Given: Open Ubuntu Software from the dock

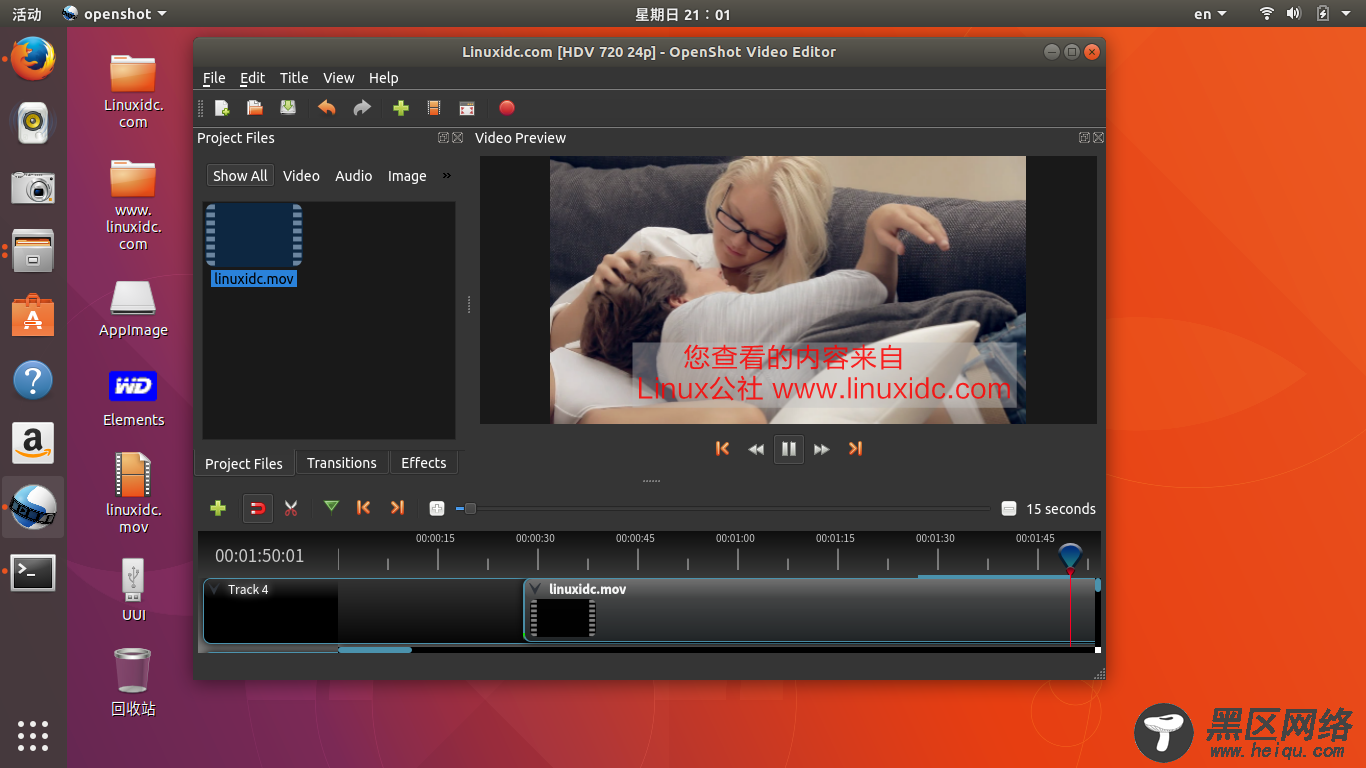Looking at the screenshot, I should coord(33,315).
